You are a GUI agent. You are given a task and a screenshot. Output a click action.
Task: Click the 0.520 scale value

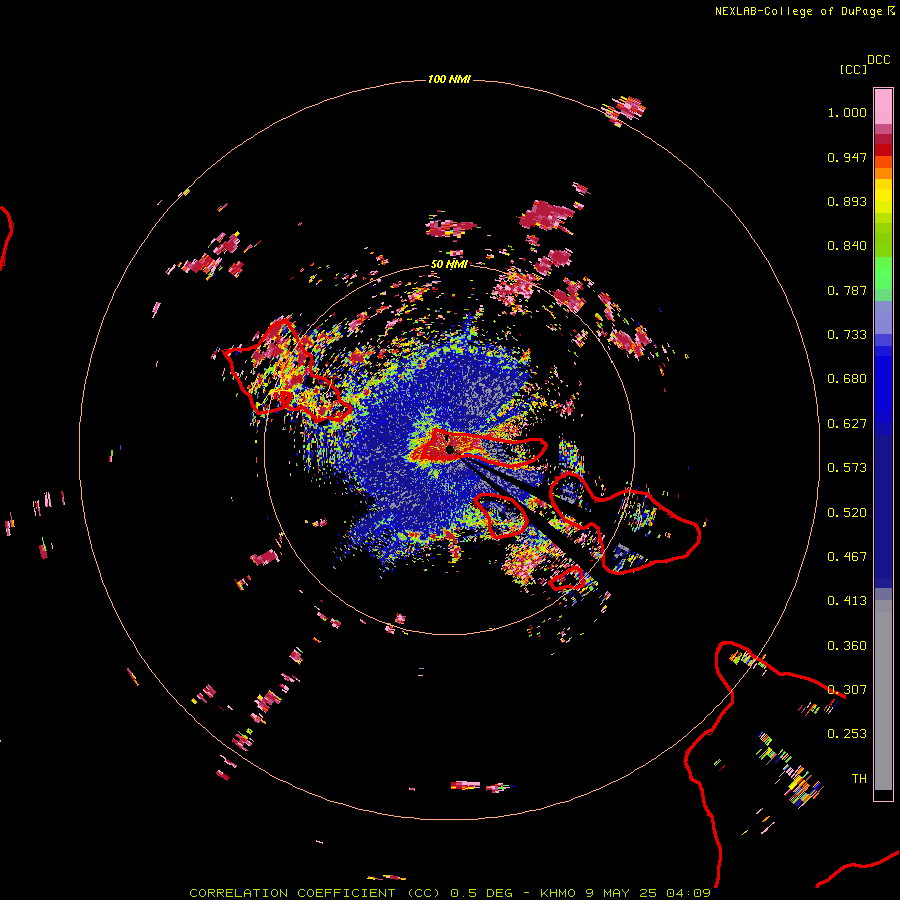coord(847,513)
